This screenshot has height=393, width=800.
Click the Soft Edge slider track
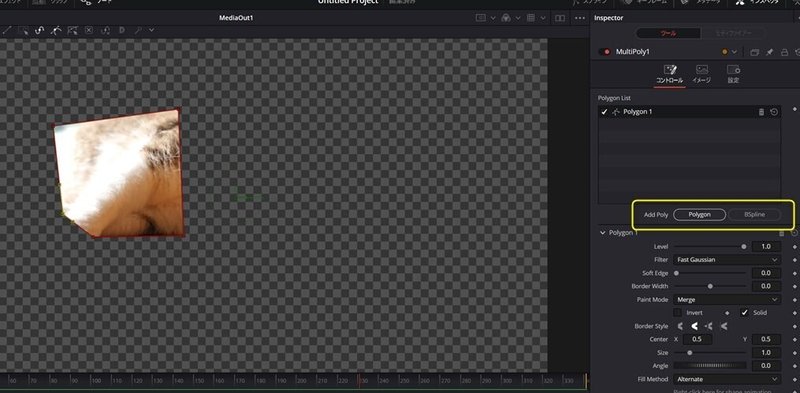point(710,273)
